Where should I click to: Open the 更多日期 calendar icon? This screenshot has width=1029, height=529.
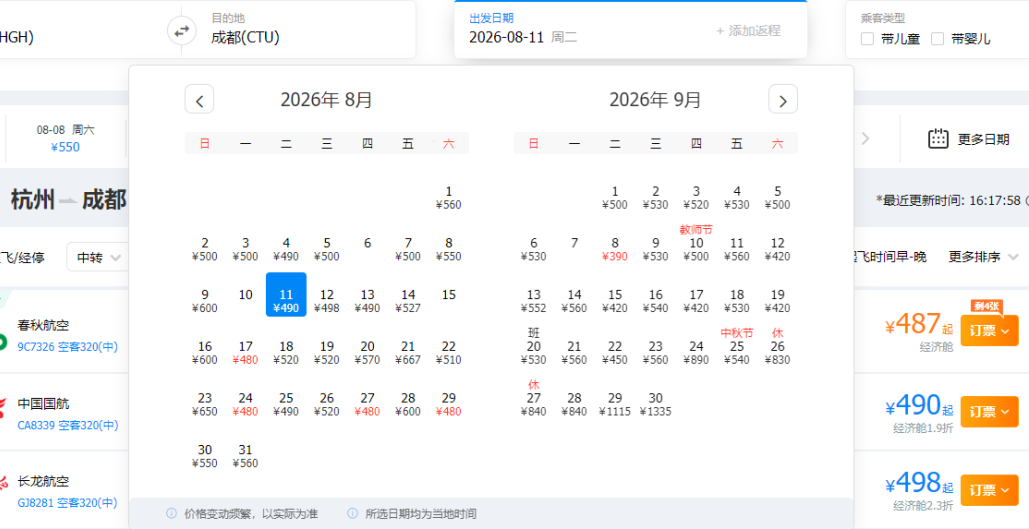click(938, 138)
